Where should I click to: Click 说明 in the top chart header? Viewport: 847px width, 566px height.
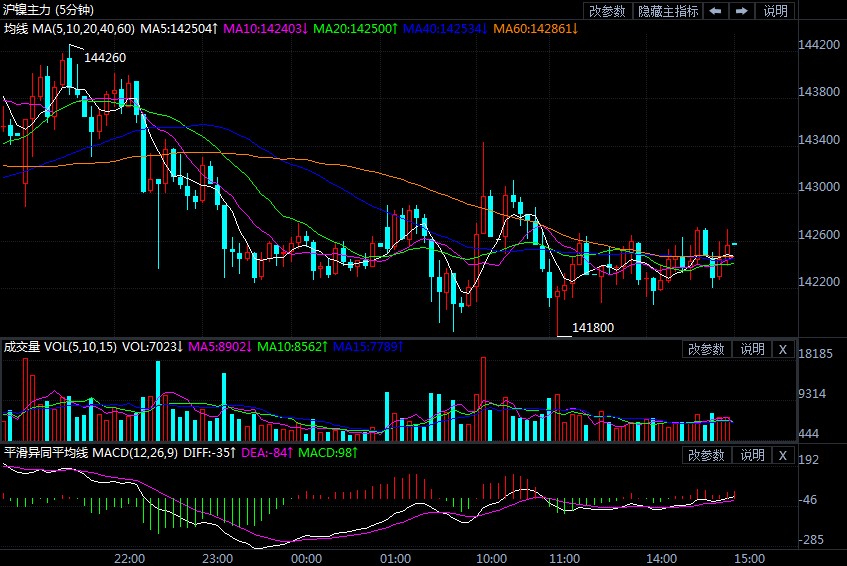click(x=776, y=11)
